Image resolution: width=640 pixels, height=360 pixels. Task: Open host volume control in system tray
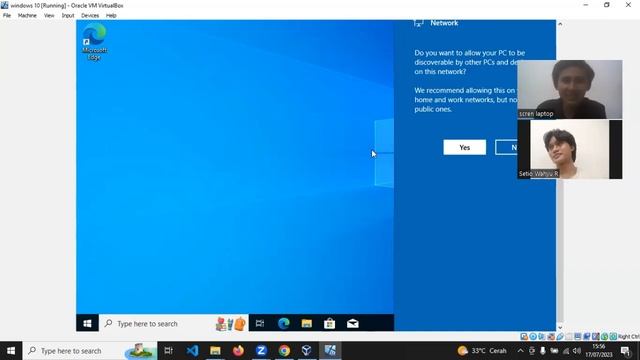(576, 351)
